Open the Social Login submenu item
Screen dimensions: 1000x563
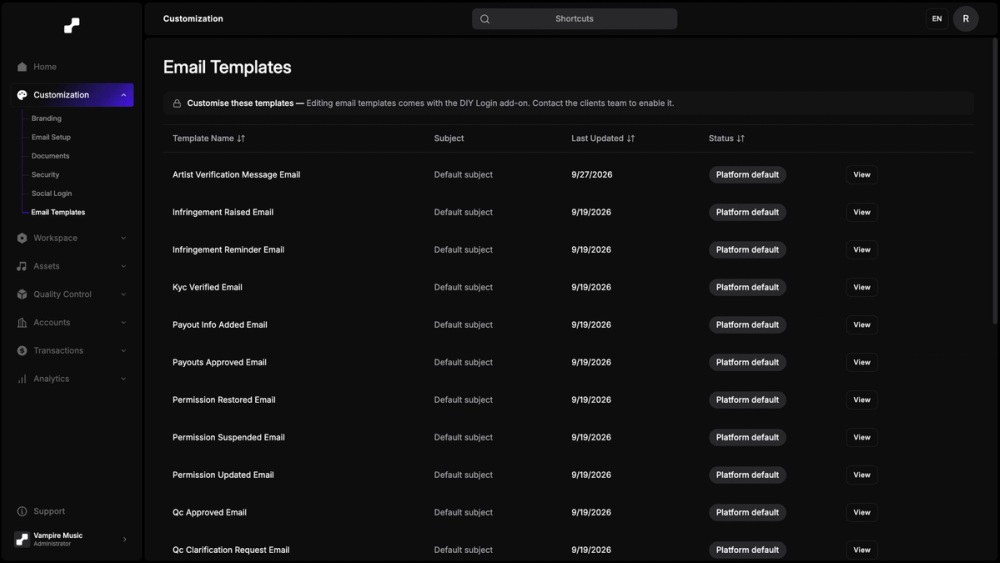coord(52,193)
